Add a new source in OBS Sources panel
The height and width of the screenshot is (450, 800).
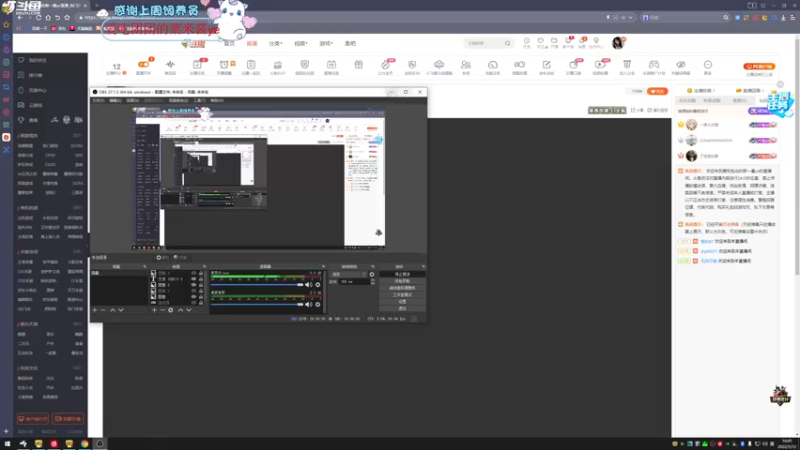coord(154,310)
